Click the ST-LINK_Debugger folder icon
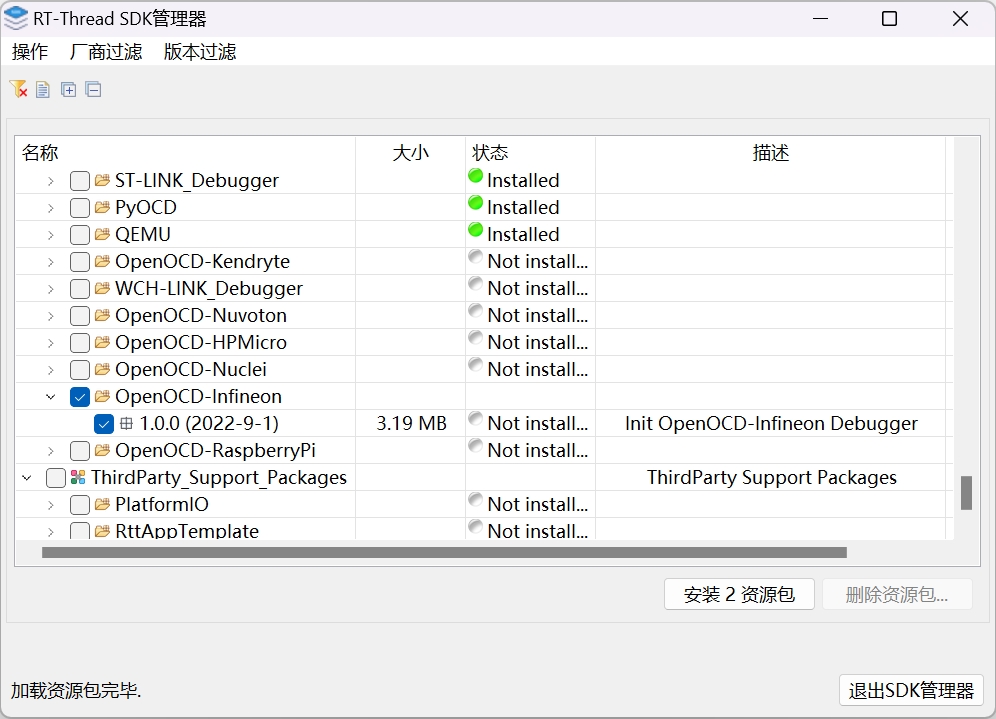This screenshot has width=996, height=719. click(x=102, y=180)
